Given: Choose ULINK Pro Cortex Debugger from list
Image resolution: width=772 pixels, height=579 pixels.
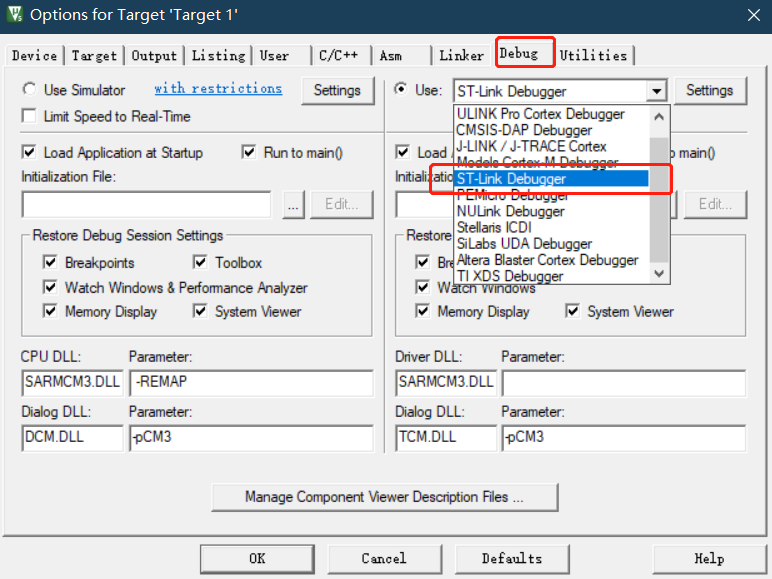Looking at the screenshot, I should click(x=551, y=114).
